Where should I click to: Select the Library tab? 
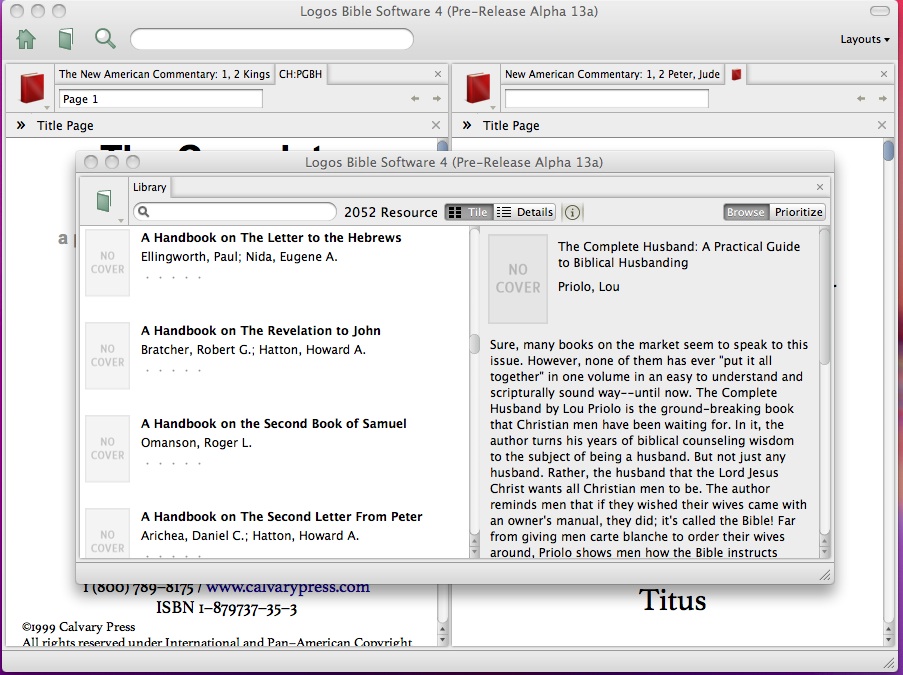[149, 187]
